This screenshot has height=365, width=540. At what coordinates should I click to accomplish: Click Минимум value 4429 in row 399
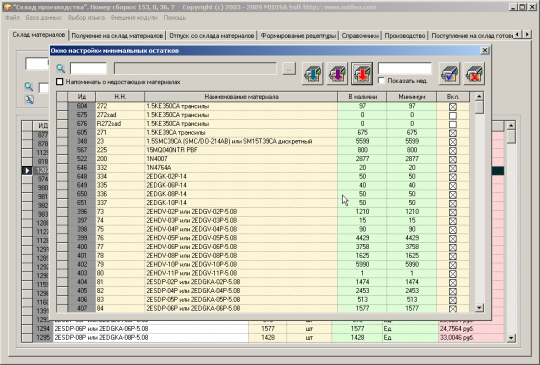click(412, 238)
